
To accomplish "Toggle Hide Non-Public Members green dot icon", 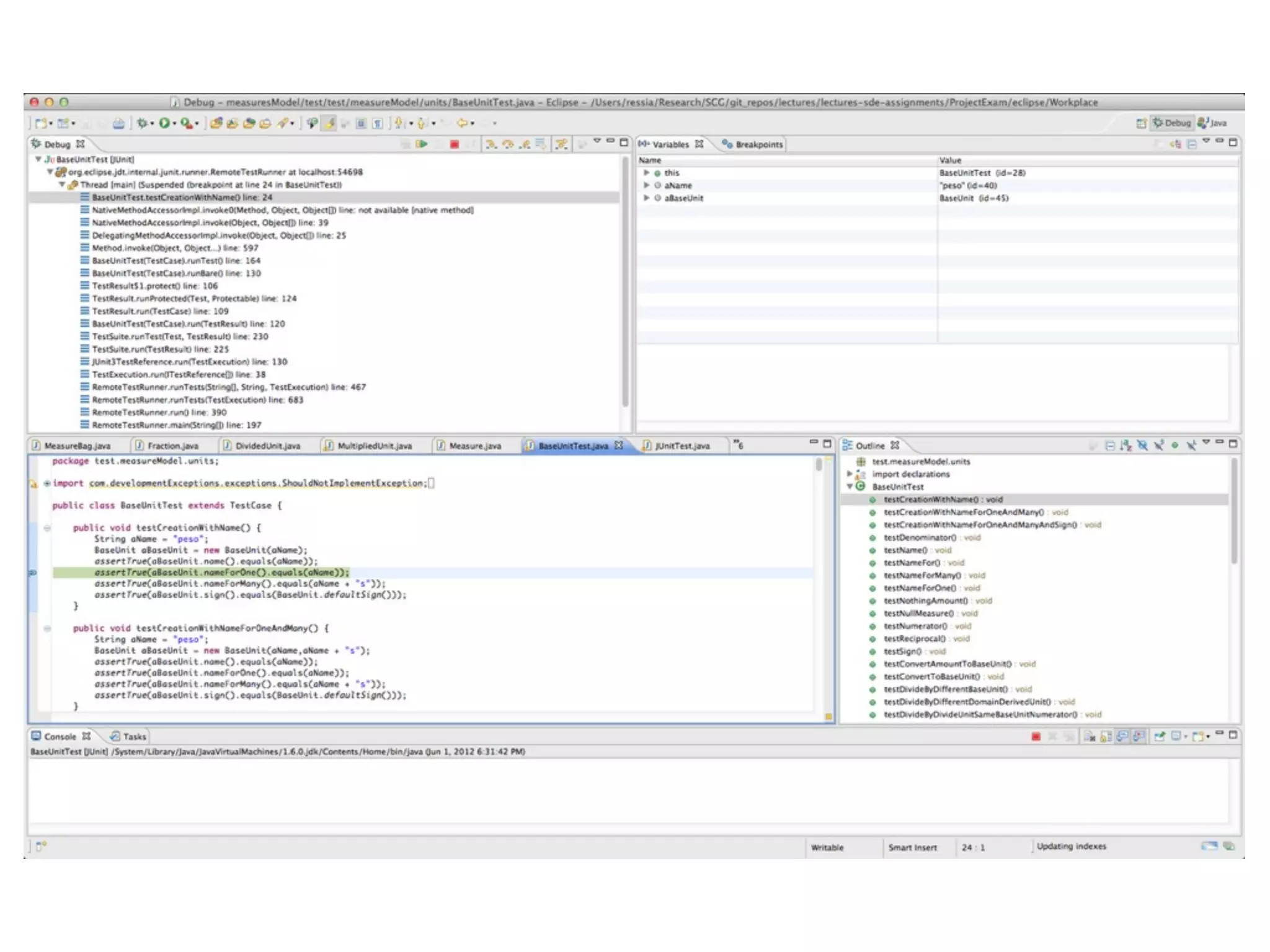I will tap(1175, 446).
